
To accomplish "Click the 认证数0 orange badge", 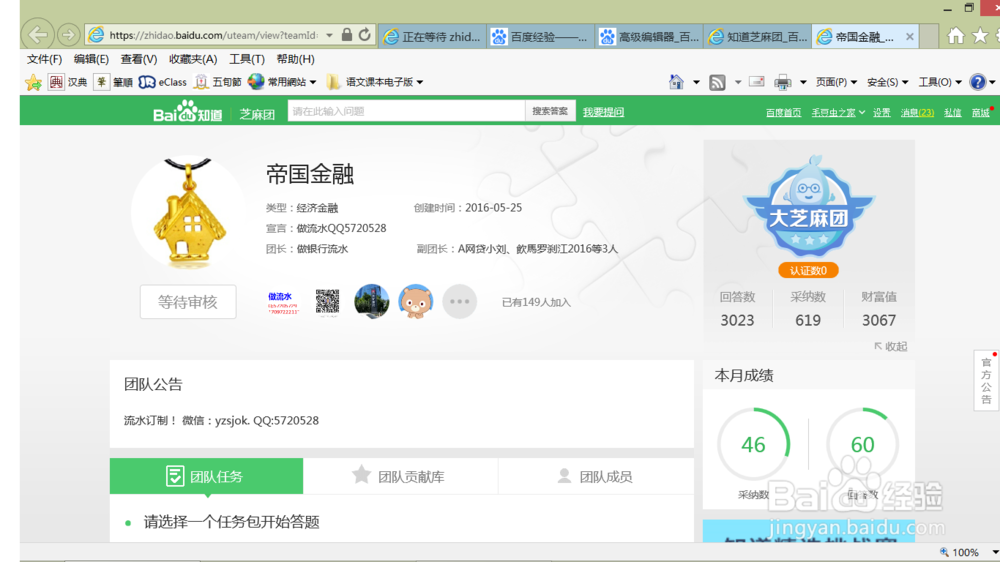I will (808, 270).
